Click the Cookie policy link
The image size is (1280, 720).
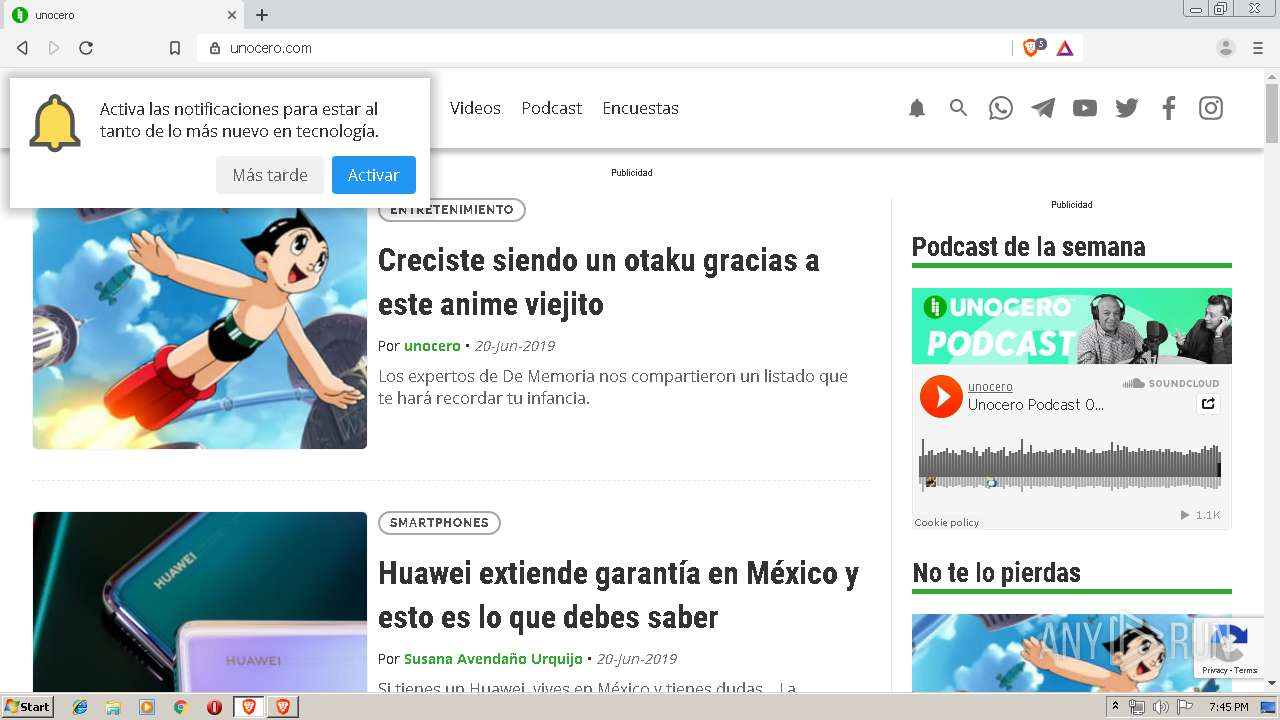947,523
